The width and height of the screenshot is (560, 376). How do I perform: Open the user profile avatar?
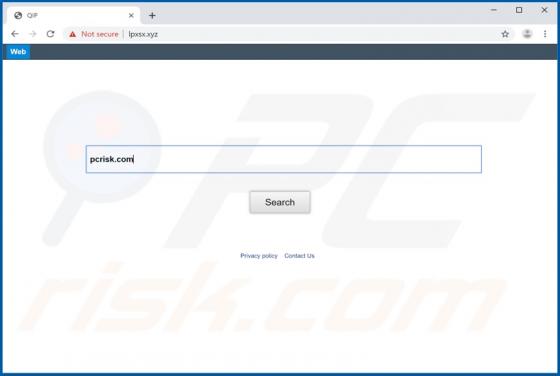coord(527,34)
